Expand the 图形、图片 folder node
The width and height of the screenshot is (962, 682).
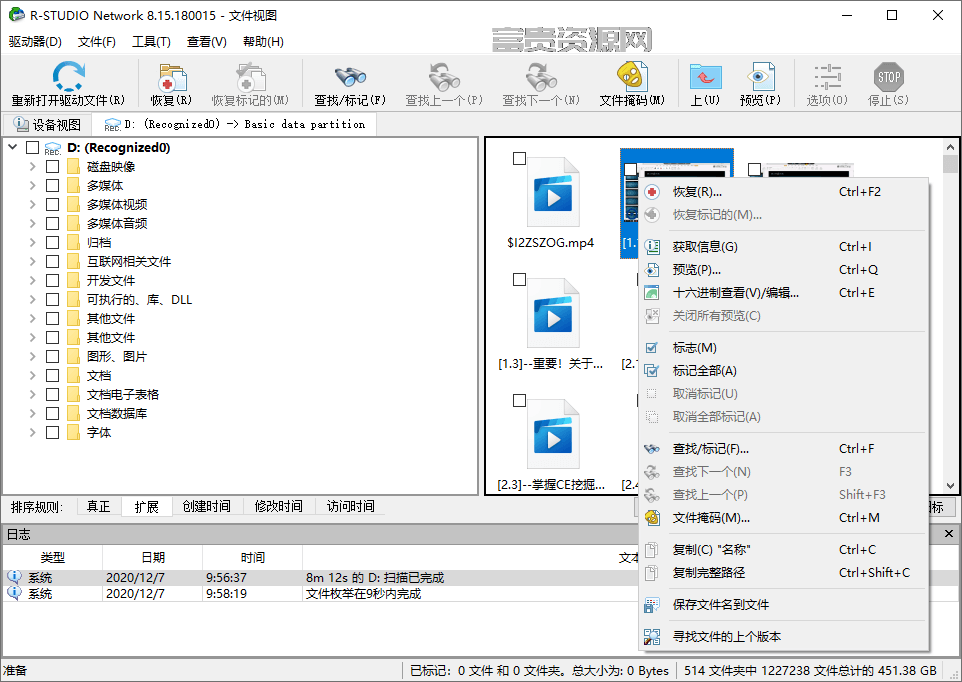(x=33, y=356)
